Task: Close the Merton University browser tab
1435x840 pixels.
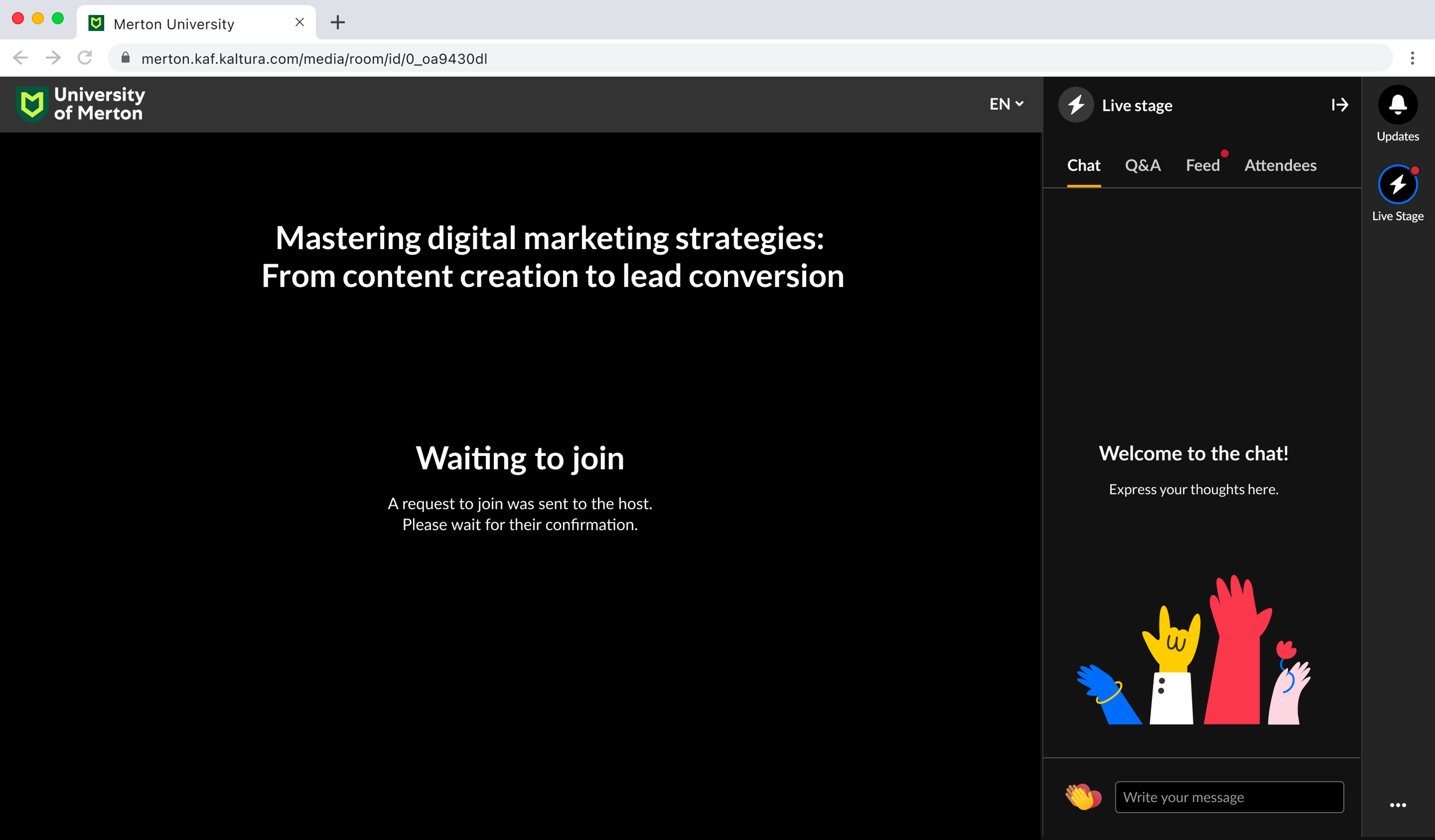Action: point(300,23)
